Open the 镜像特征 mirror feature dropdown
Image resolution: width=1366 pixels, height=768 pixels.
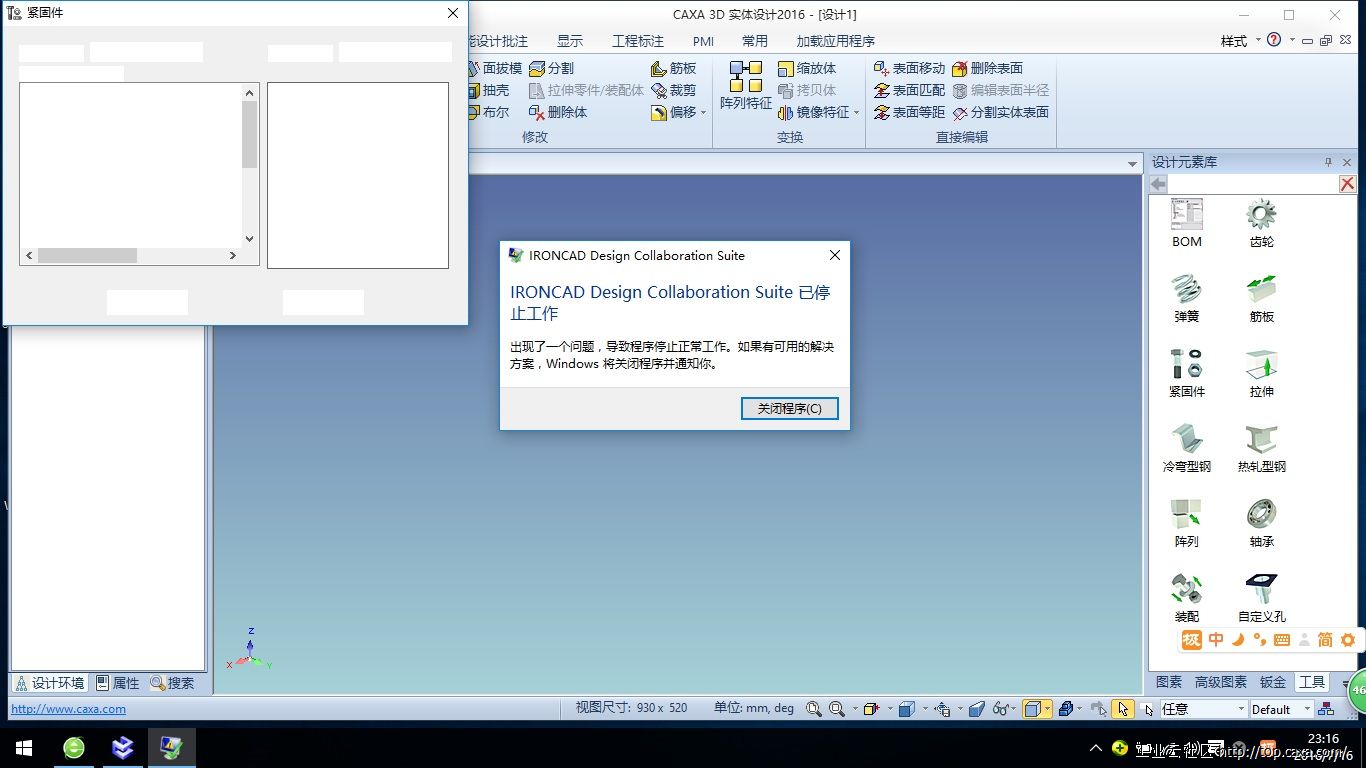[857, 113]
